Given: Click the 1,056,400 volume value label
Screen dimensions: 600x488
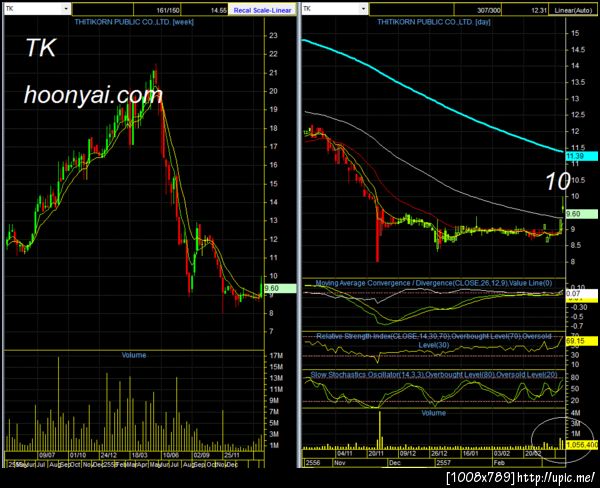Looking at the screenshot, I should pos(581,445).
